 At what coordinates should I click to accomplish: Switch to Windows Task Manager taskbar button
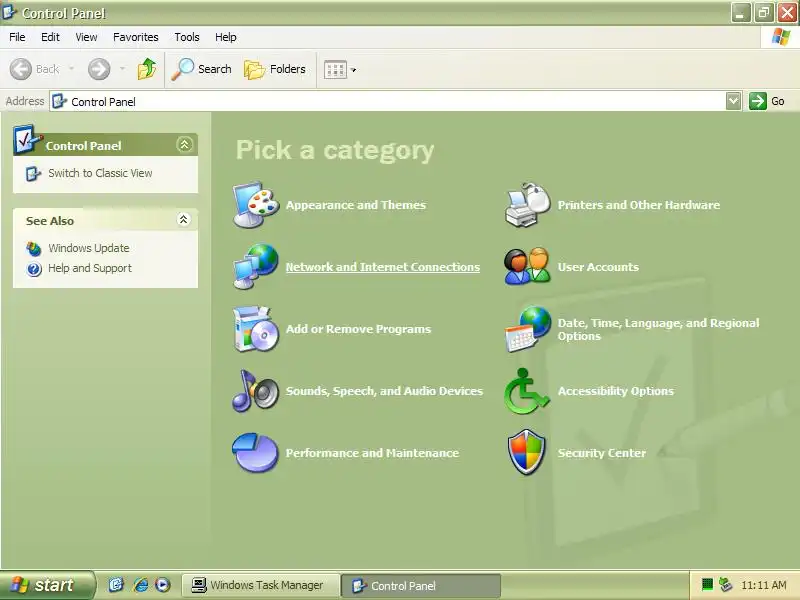[260, 585]
